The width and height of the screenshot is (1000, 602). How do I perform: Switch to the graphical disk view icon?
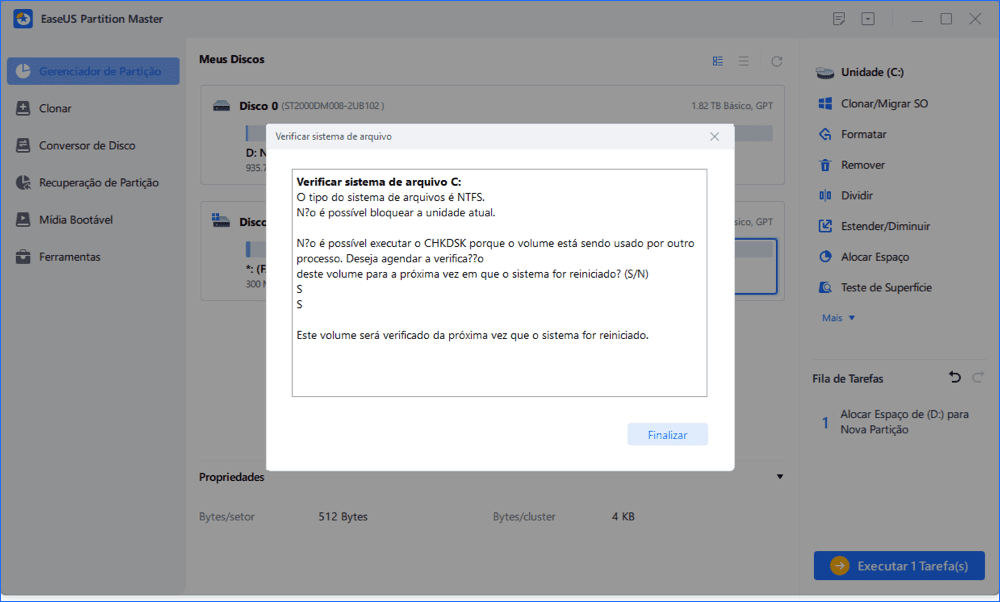tap(717, 61)
